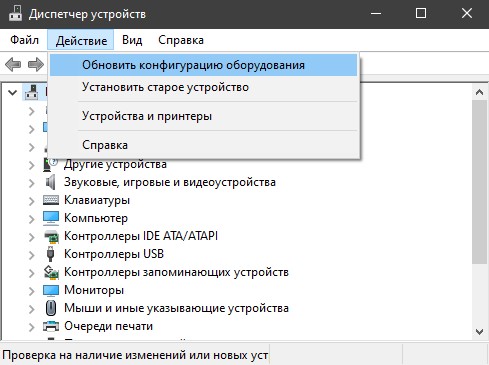Click the mouse icon beside Мыши
Image resolution: width=489 pixels, height=365 pixels.
click(x=51, y=308)
